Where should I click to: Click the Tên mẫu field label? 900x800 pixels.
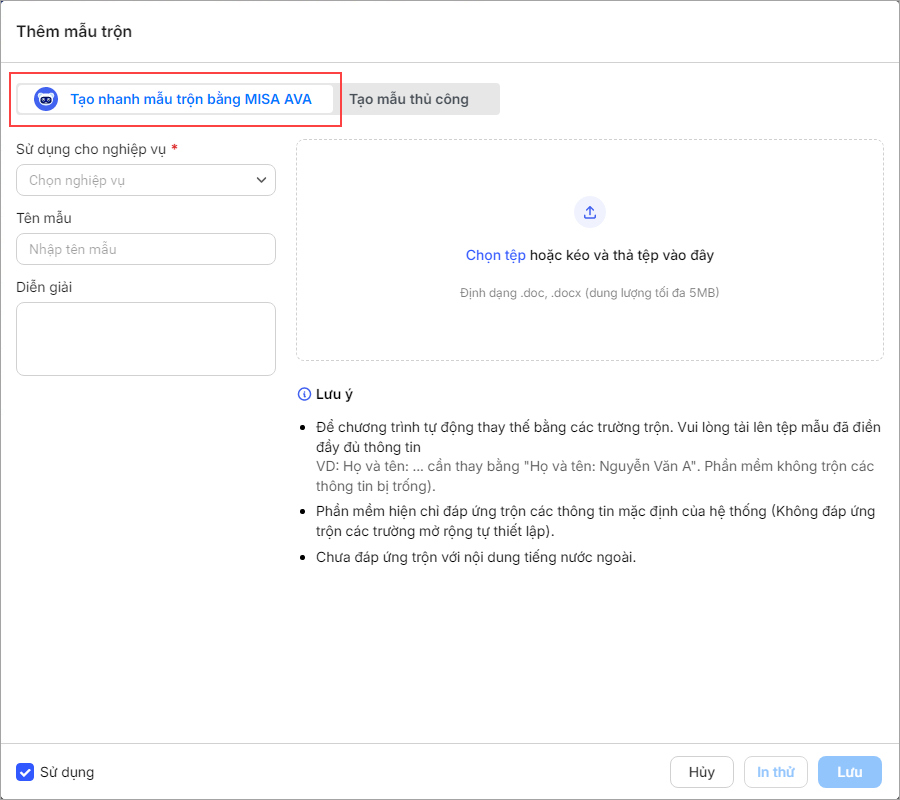[x=44, y=218]
